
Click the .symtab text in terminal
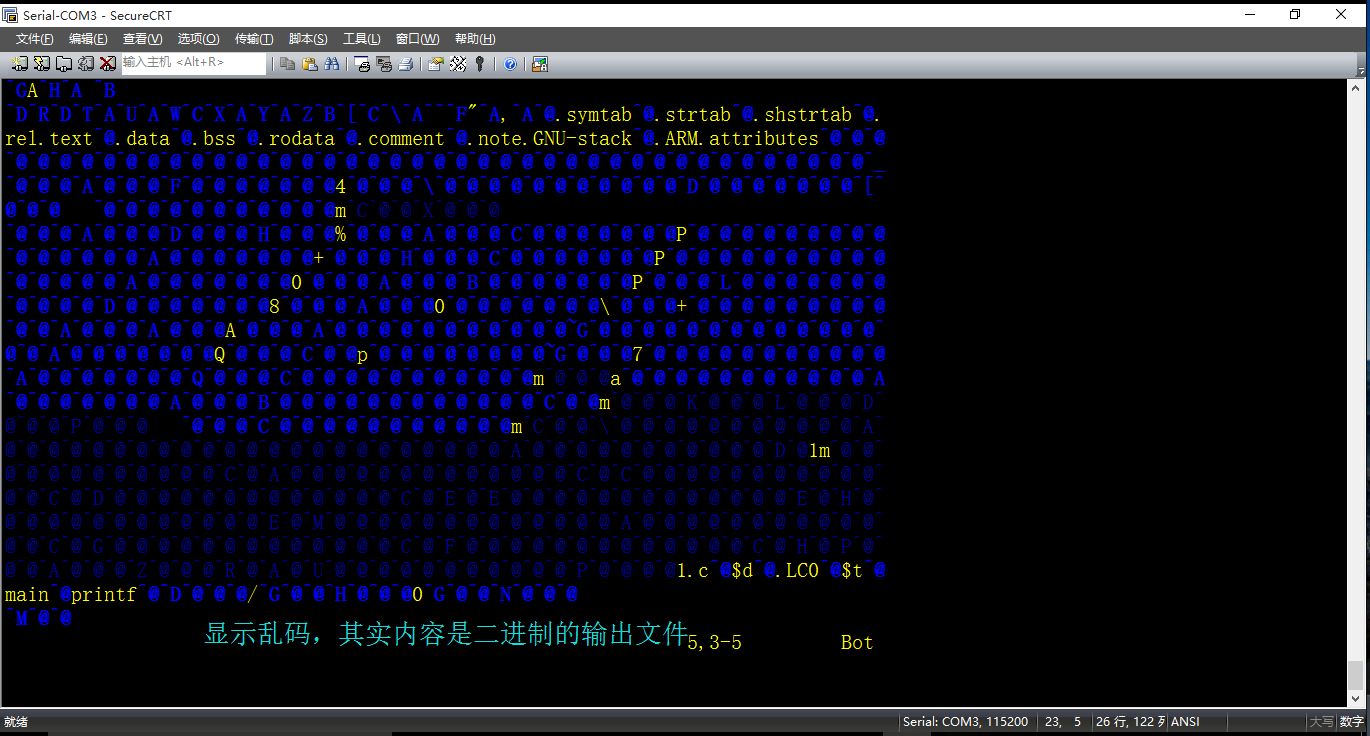click(x=594, y=115)
